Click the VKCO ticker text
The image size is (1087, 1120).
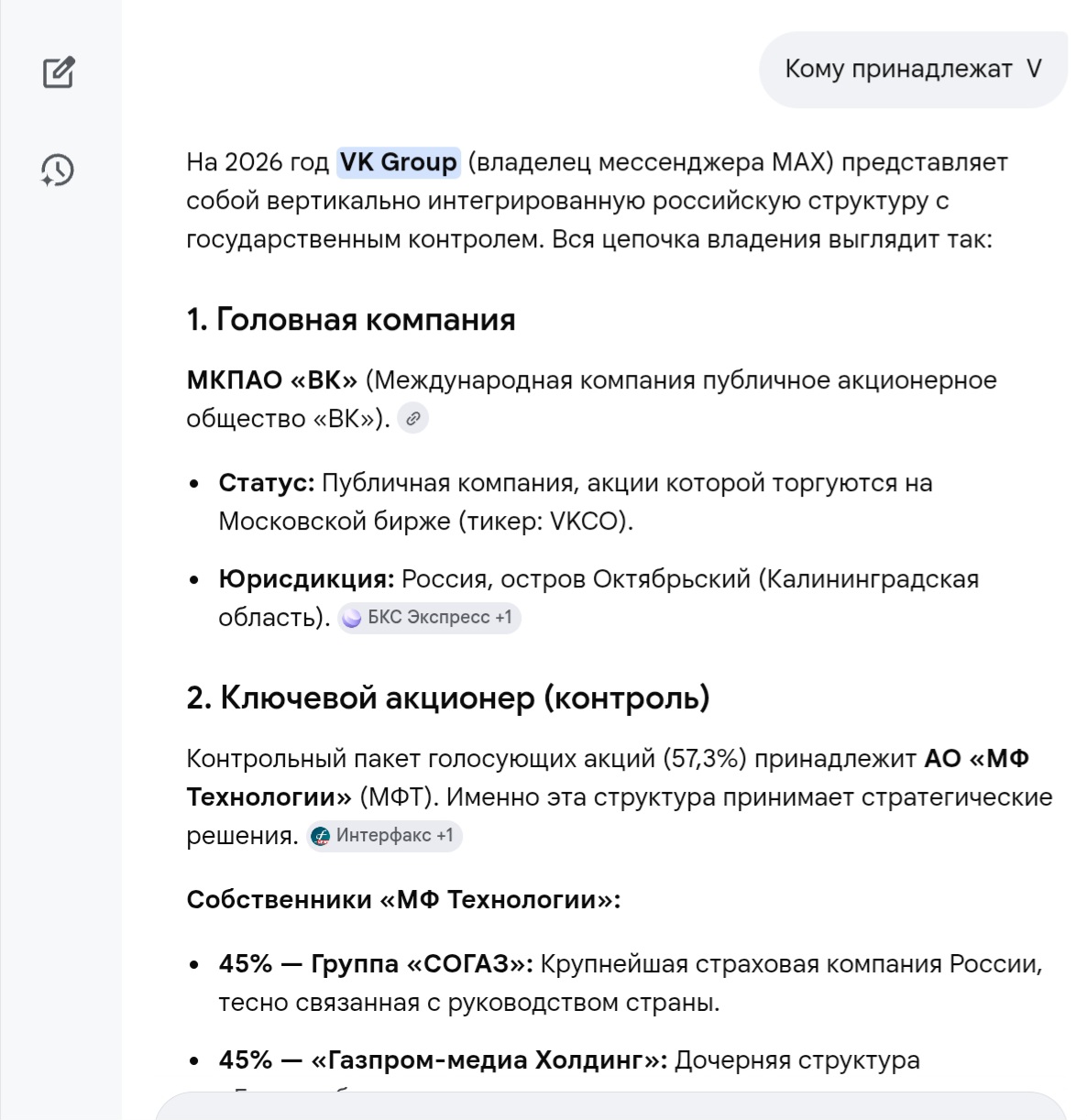(x=585, y=522)
